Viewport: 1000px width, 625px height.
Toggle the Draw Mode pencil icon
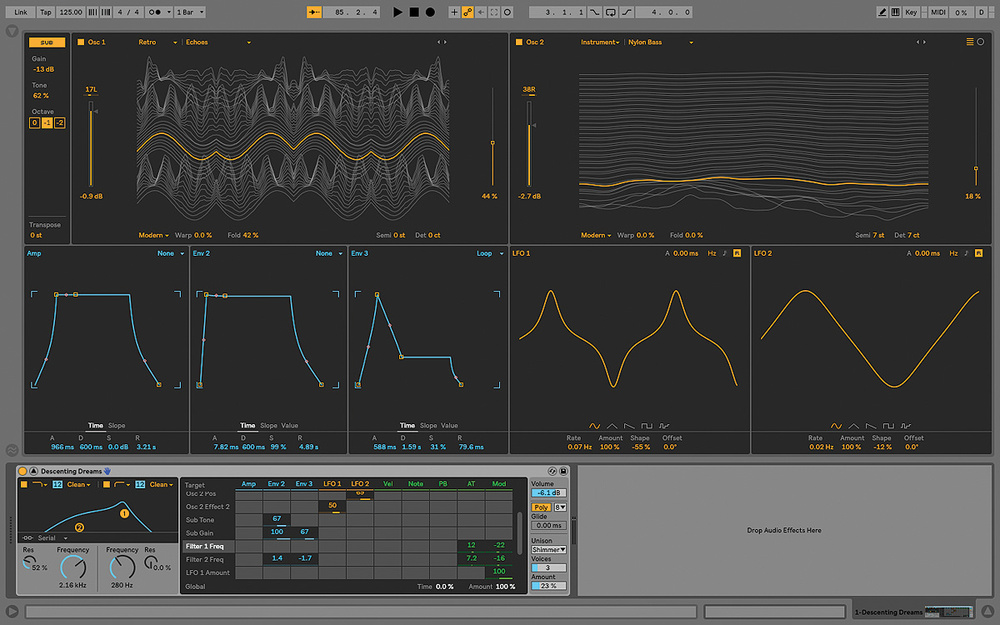[x=882, y=12]
